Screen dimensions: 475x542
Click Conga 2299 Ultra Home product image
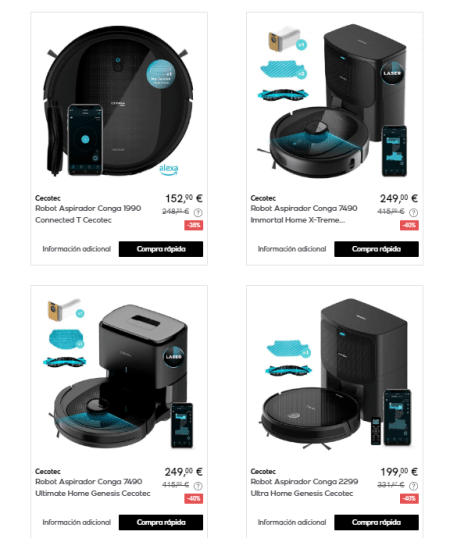tap(334, 374)
